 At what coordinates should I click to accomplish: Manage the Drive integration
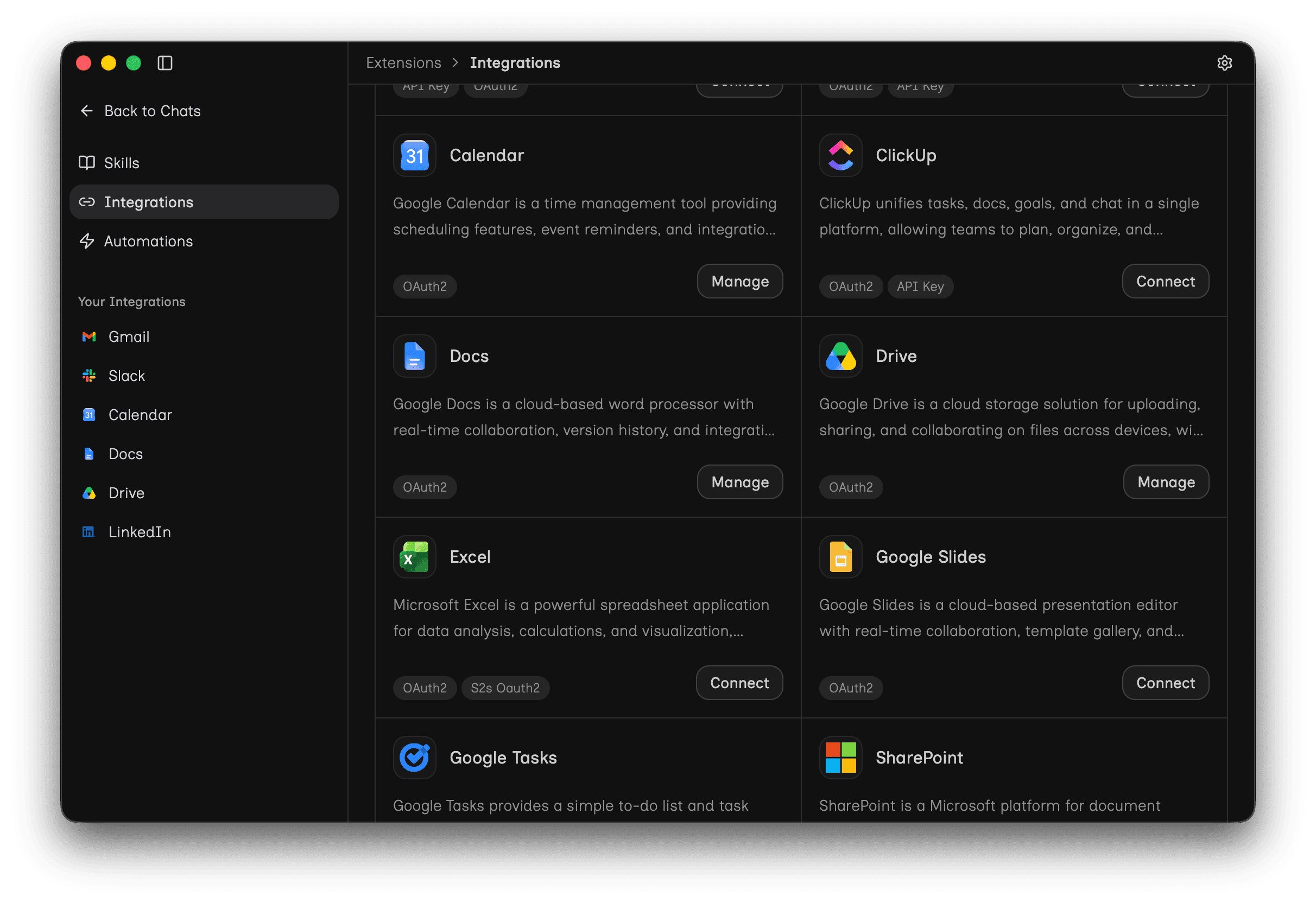pyautogui.click(x=1166, y=482)
